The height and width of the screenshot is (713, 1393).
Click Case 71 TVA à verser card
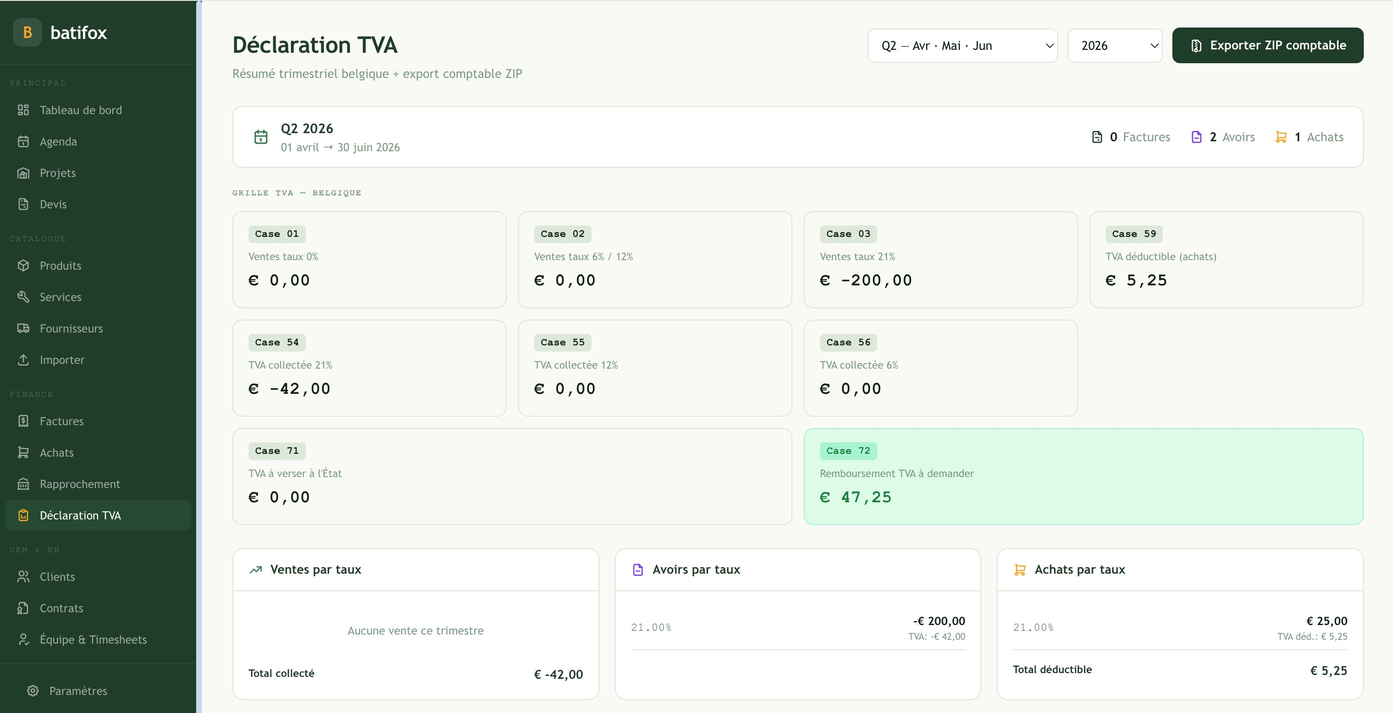[512, 477]
